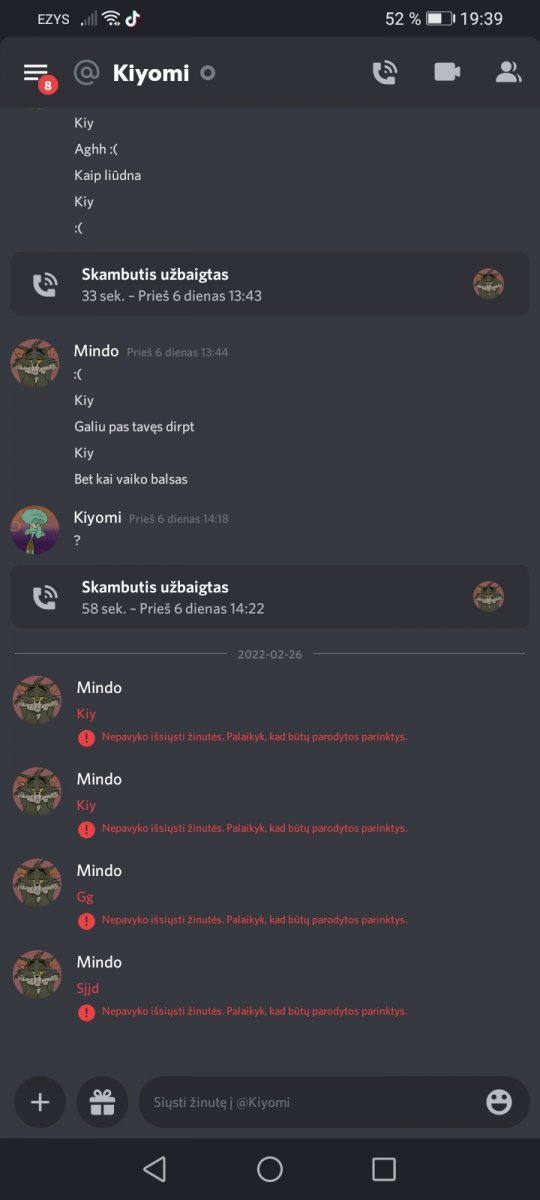Viewport: 540px width, 1200px height.
Task: Tap the plus attachment button
Action: [40, 1102]
